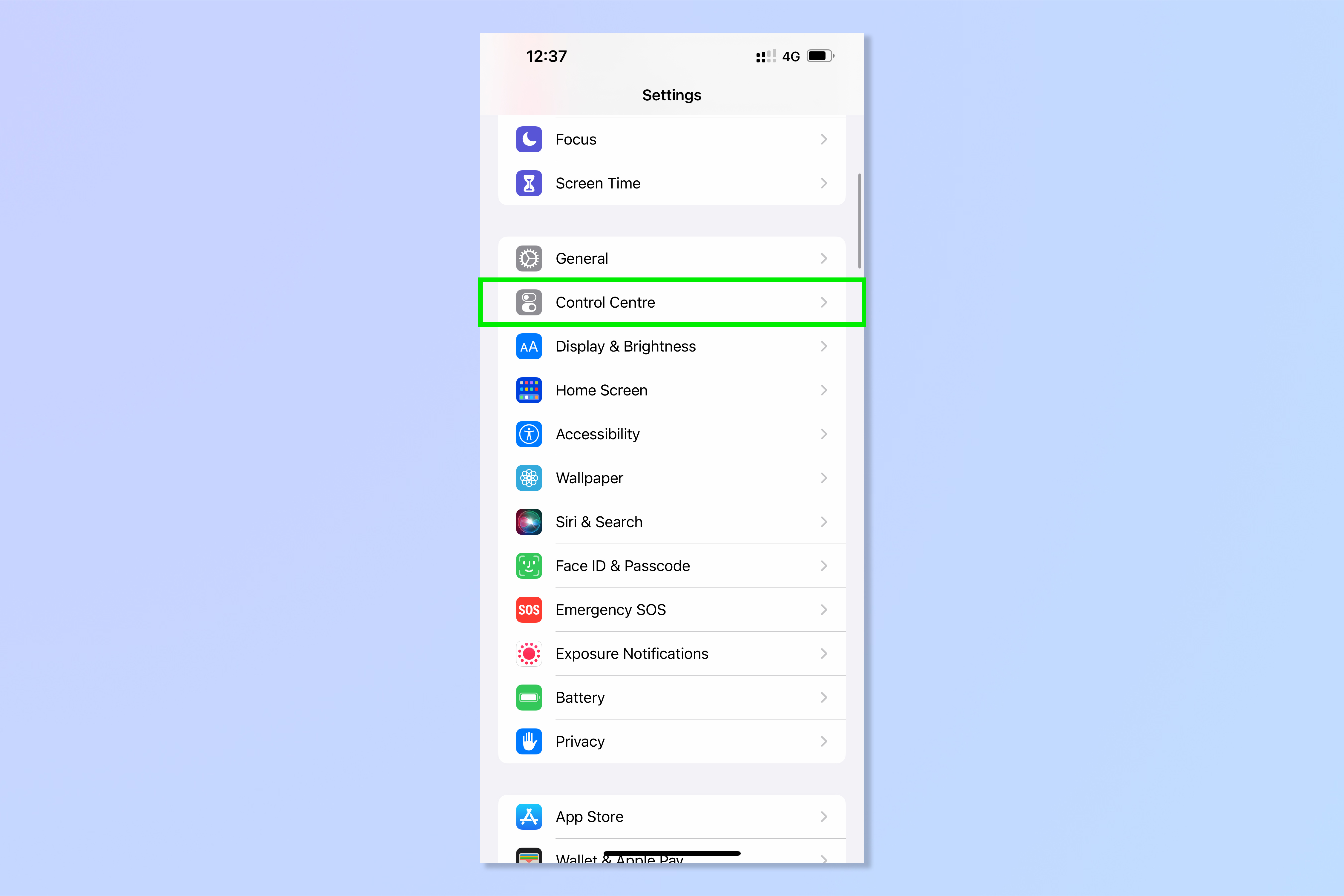This screenshot has width=1344, height=896.
Task: Open Siri & Search settings
Action: tap(672, 521)
